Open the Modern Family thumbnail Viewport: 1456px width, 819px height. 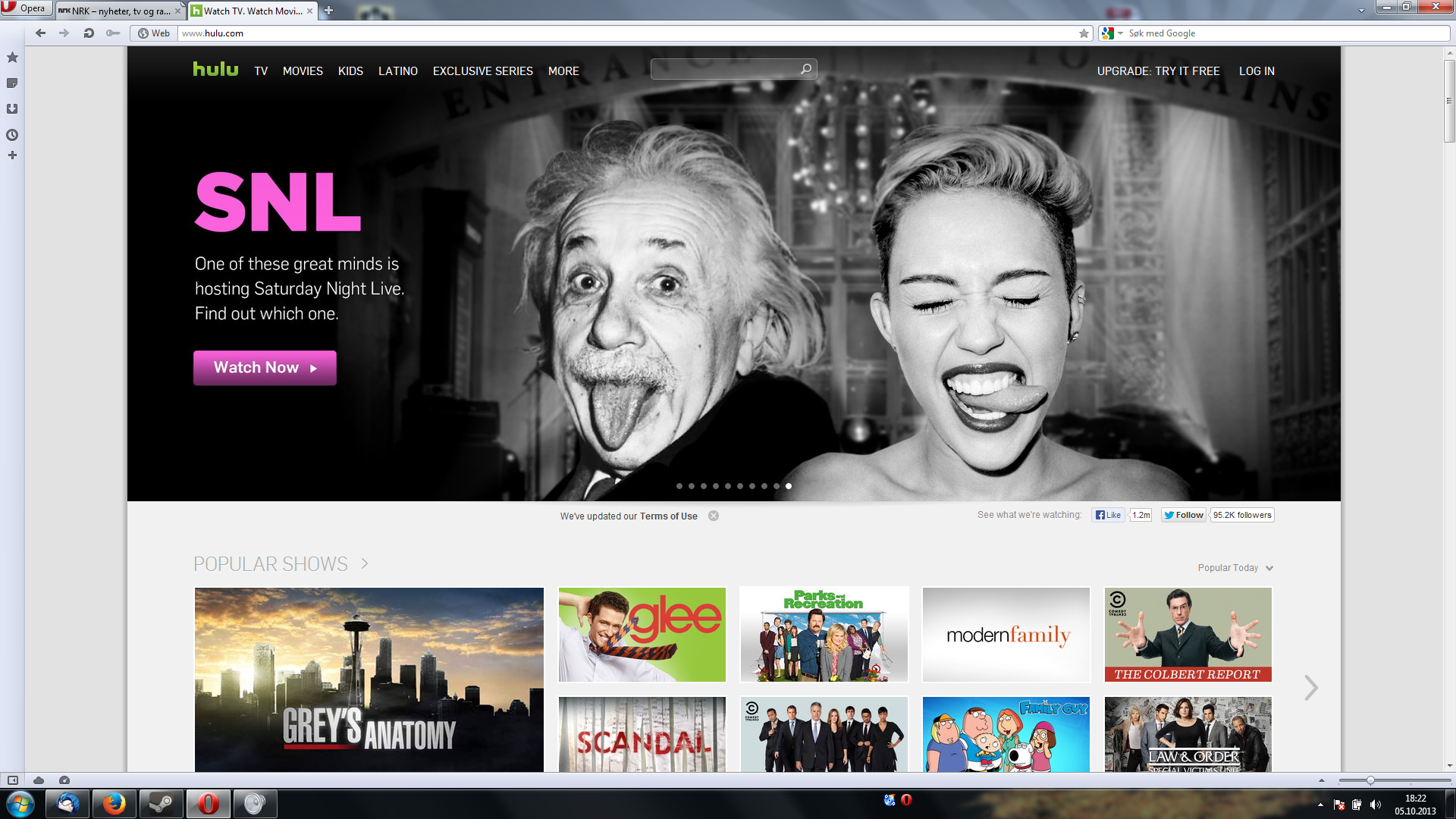[x=1006, y=635]
